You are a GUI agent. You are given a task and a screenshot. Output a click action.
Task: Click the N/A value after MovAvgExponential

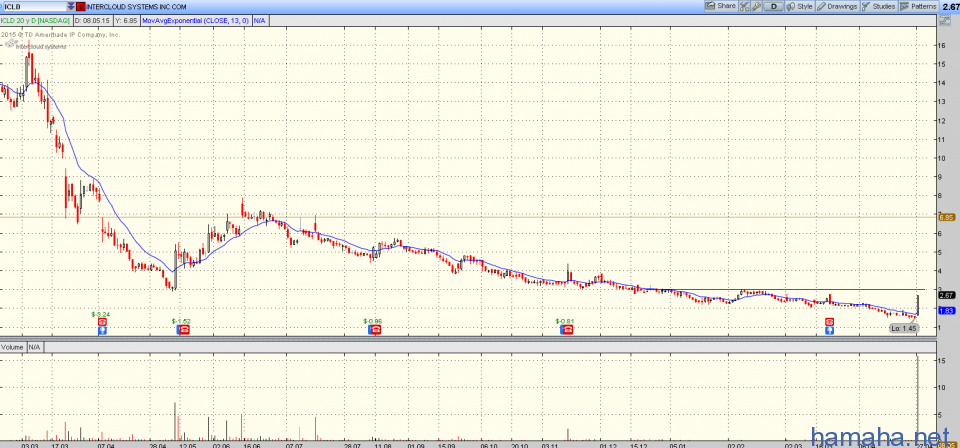260,21
